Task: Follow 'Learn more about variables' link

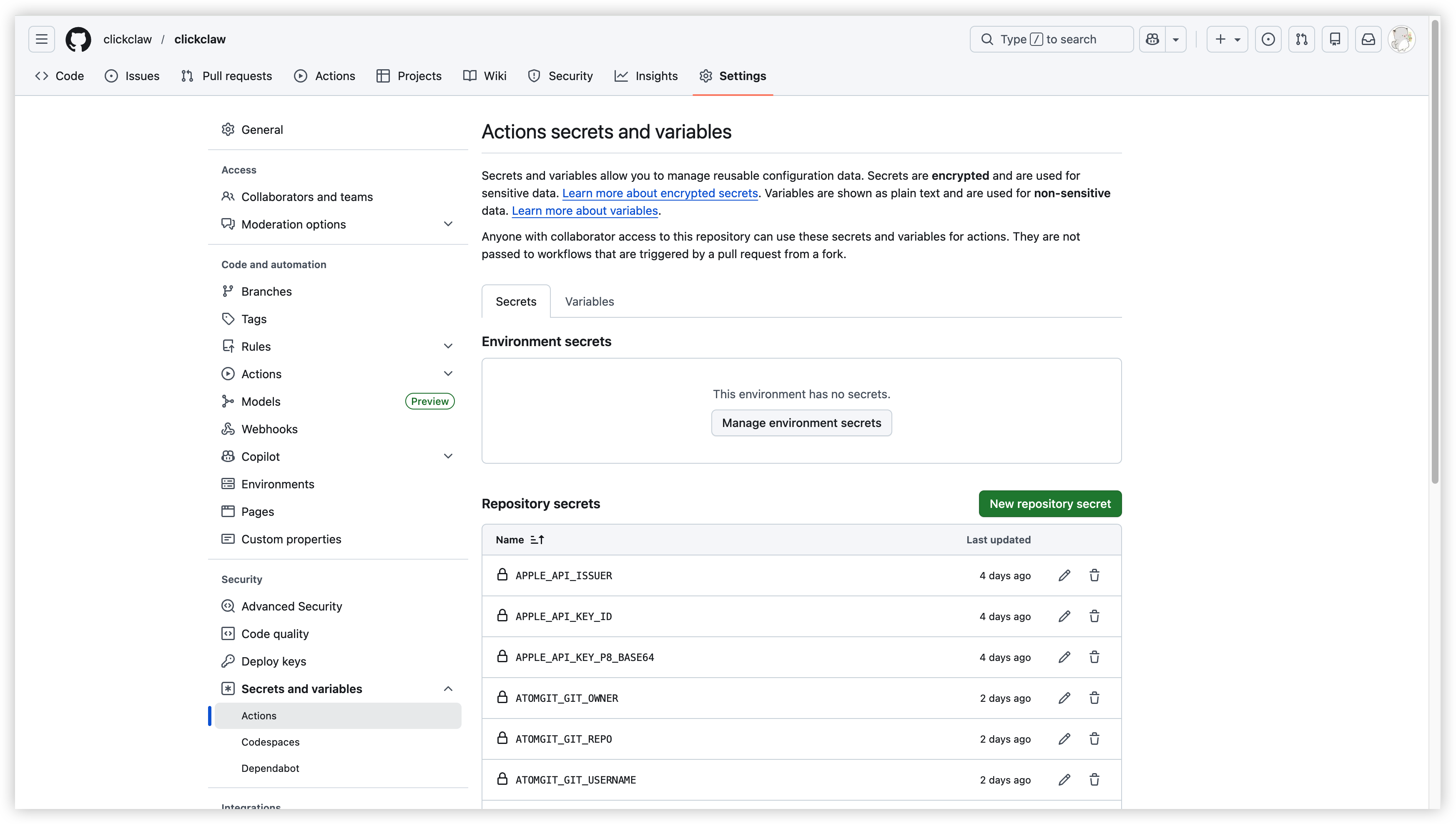Action: [585, 211]
